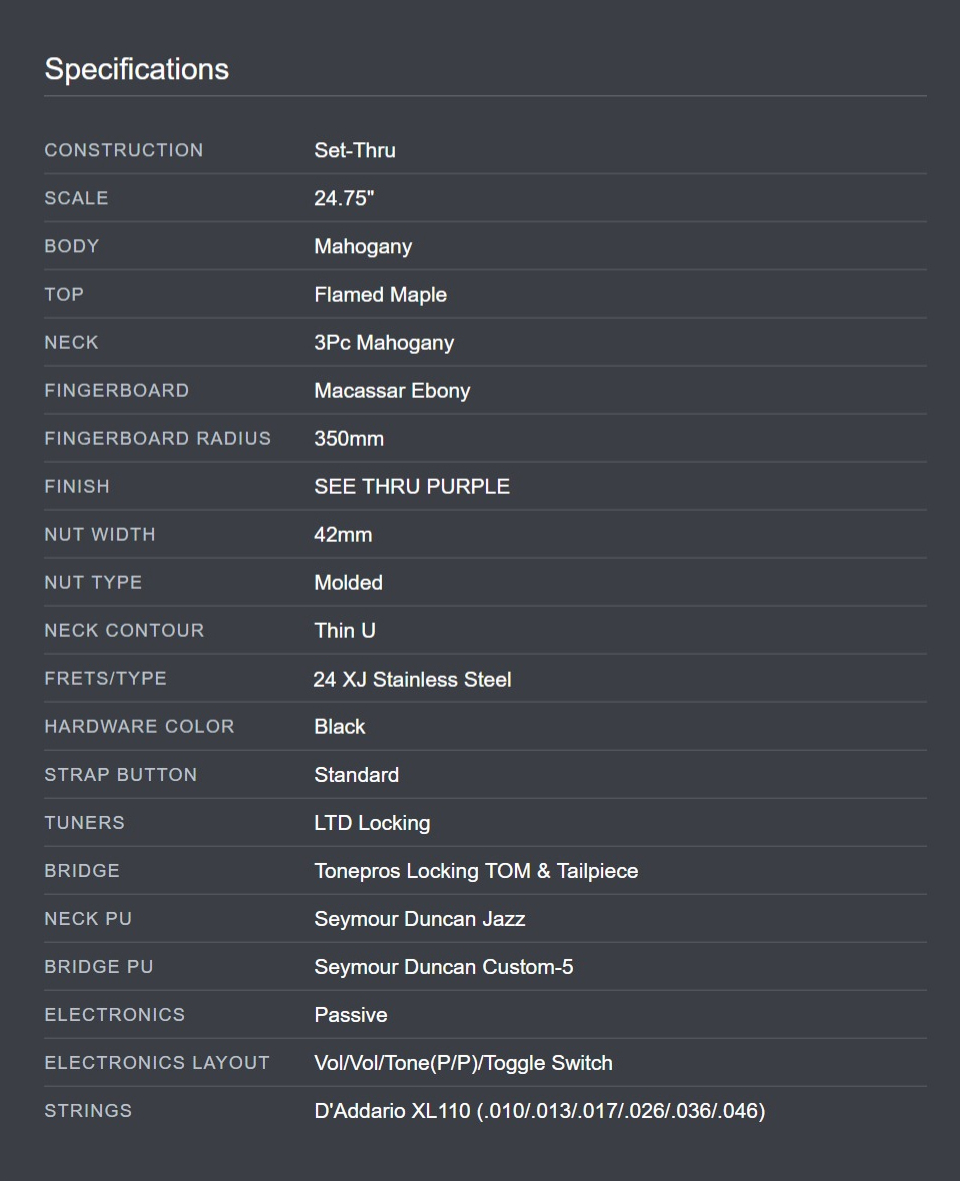Click the Vol/Vol/Tone(P/P)/Toggle Switch text
The image size is (960, 1181).
463,1064
